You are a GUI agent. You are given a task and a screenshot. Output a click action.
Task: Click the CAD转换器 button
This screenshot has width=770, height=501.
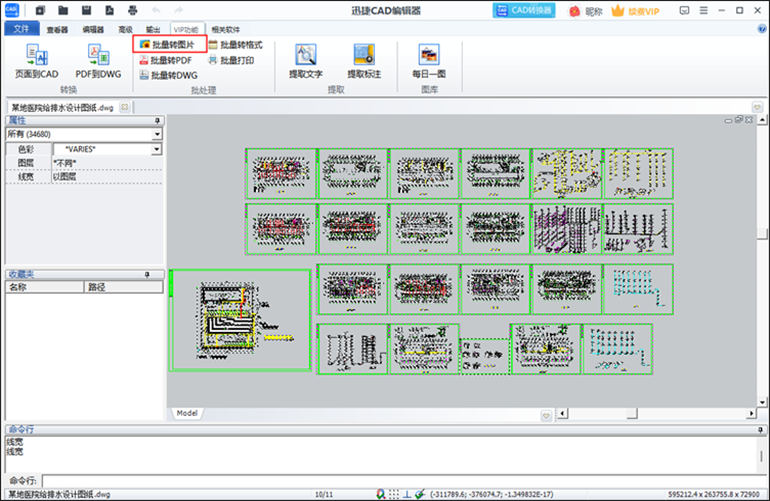524,10
